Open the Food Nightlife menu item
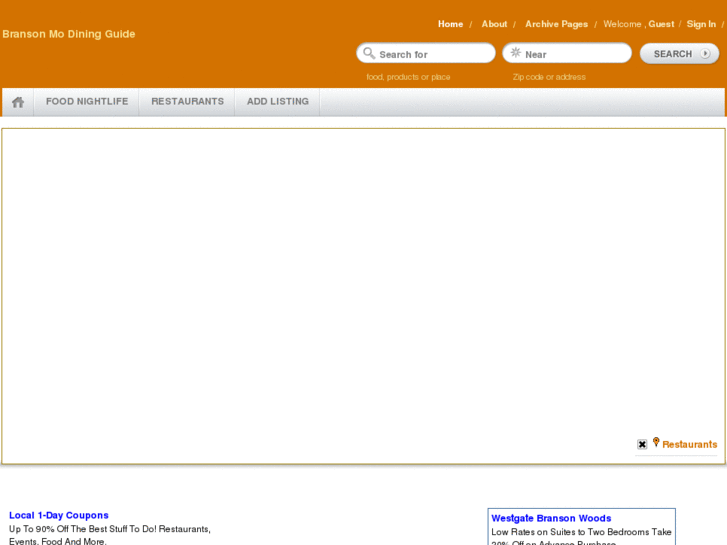This screenshot has height=545, width=727. tap(87, 102)
